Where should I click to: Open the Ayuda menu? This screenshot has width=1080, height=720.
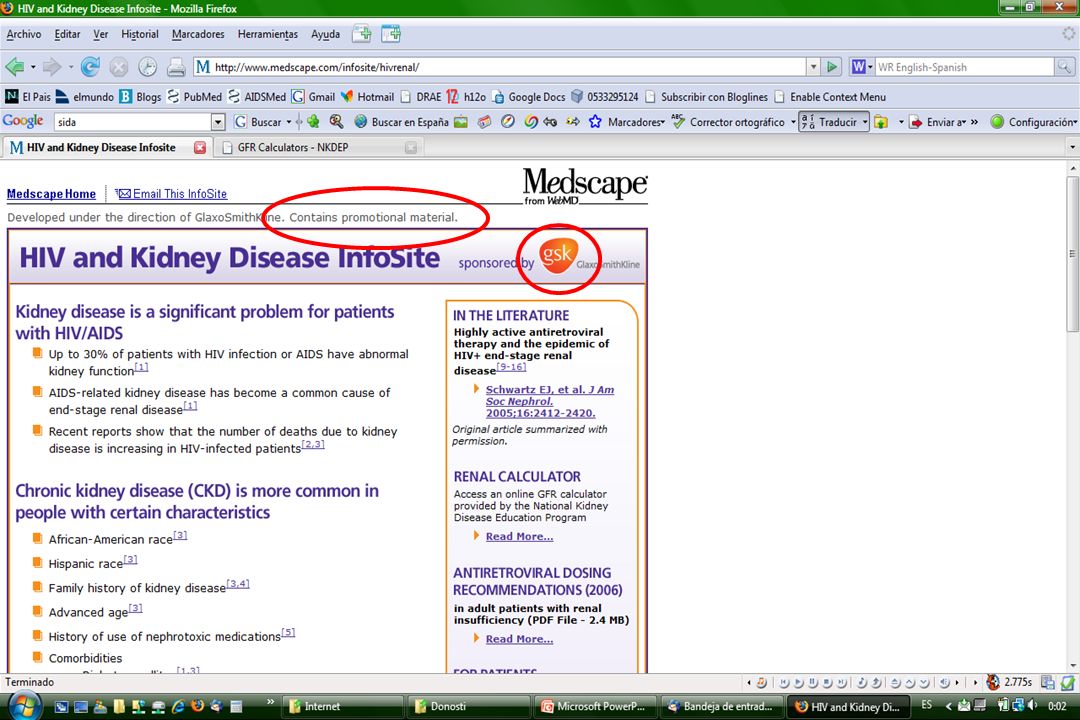tap(325, 34)
